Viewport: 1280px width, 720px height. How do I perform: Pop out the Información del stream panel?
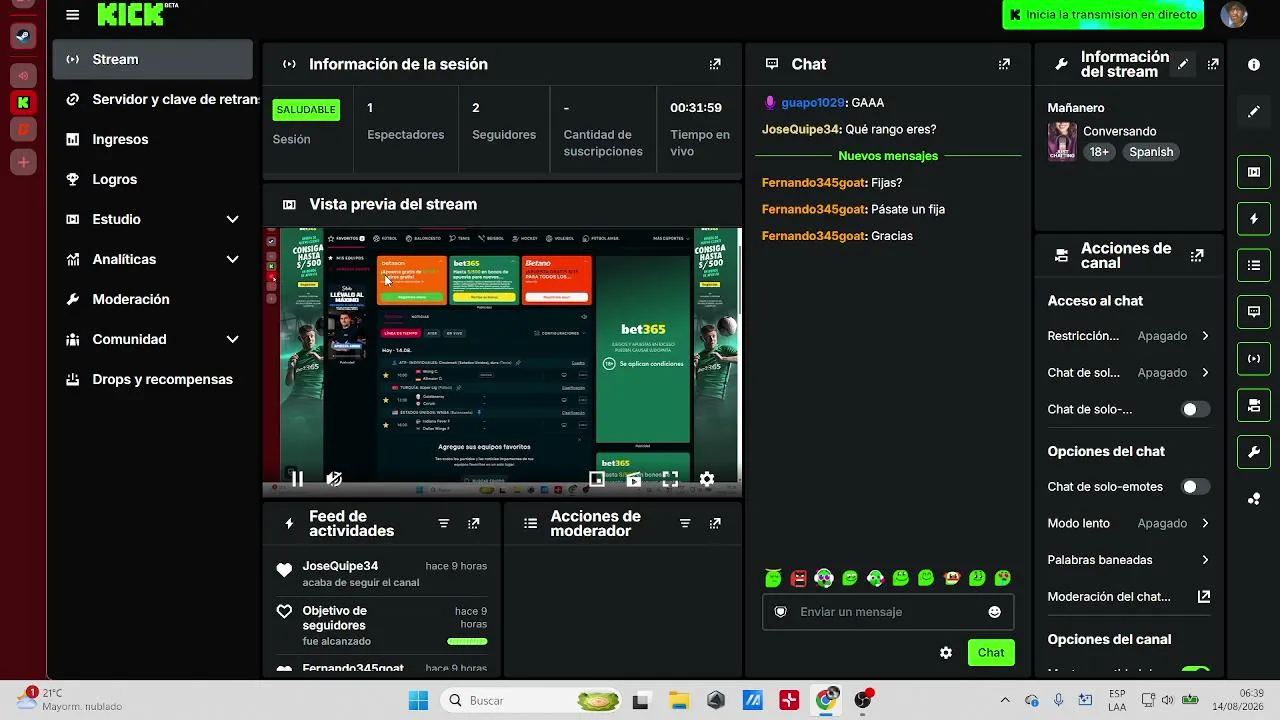1213,64
